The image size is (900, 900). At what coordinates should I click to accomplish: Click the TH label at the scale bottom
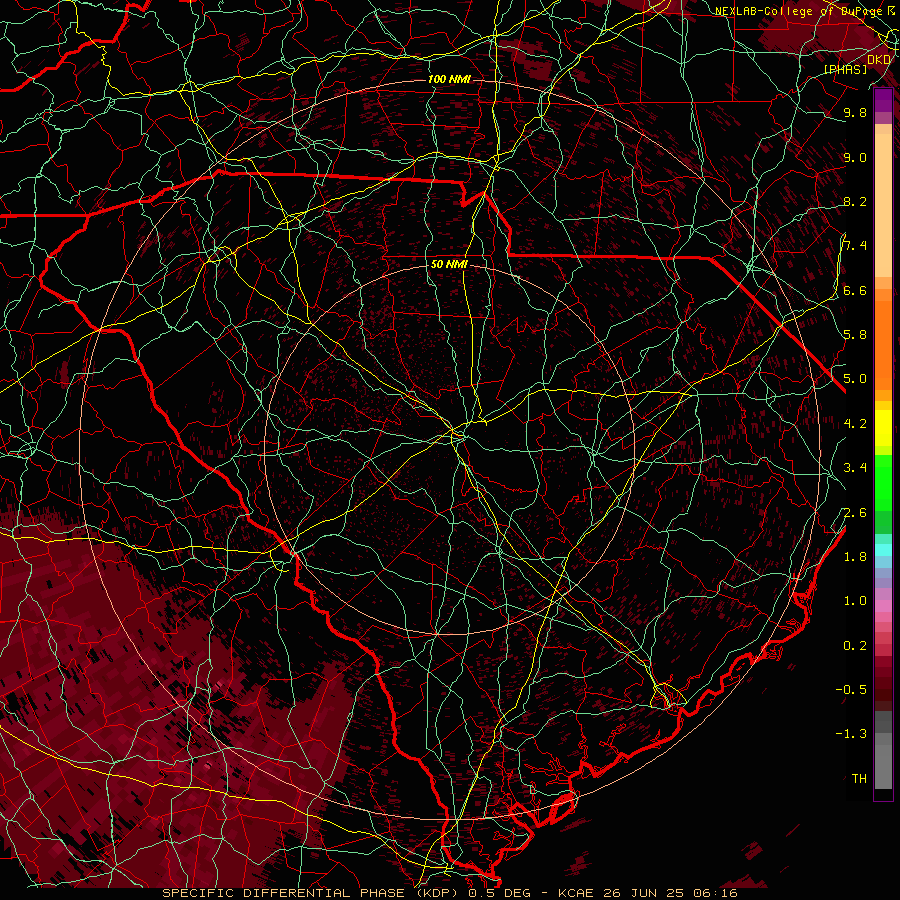[859, 779]
